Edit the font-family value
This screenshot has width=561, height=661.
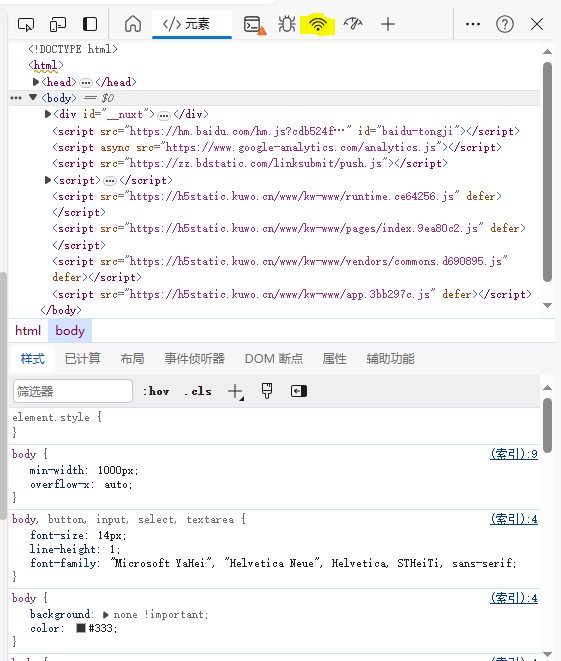pos(311,563)
